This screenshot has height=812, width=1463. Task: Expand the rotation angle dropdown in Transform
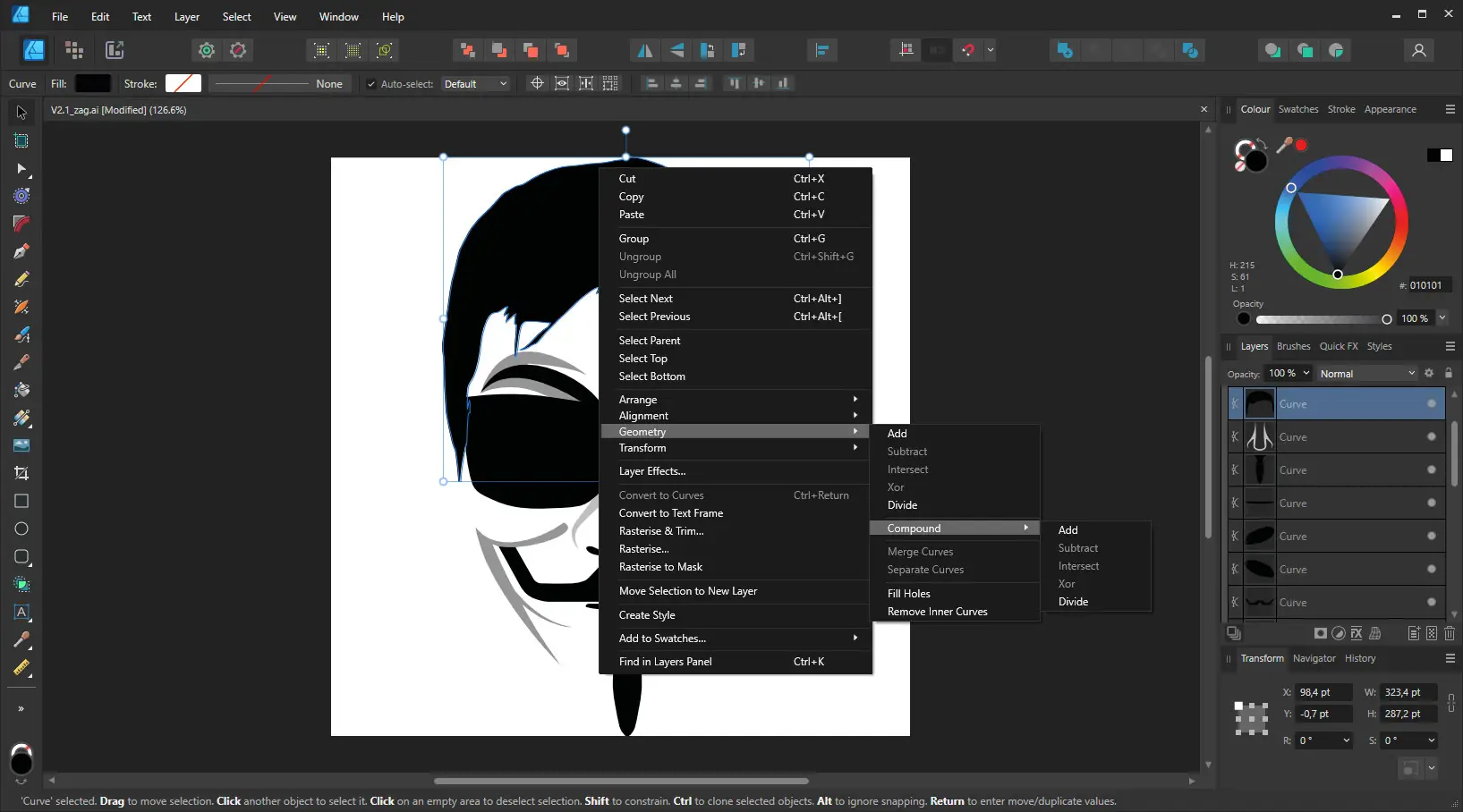click(1346, 740)
